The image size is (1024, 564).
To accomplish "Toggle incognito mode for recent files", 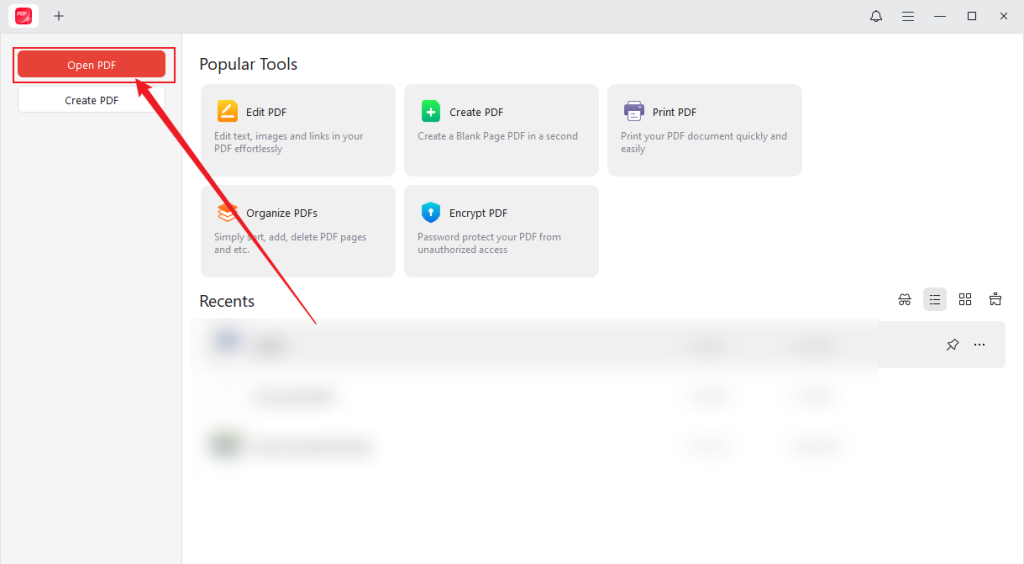I will coord(905,299).
